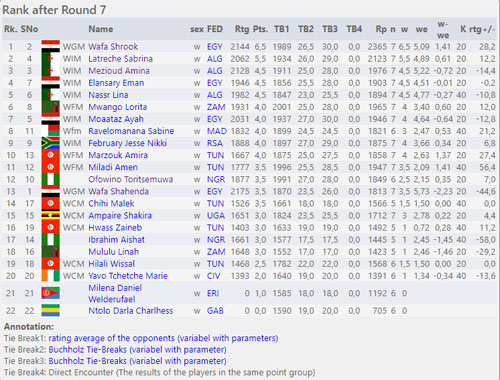The width and height of the screenshot is (500, 380).
Task: Click the Pts. column header
Action: tap(260, 29)
